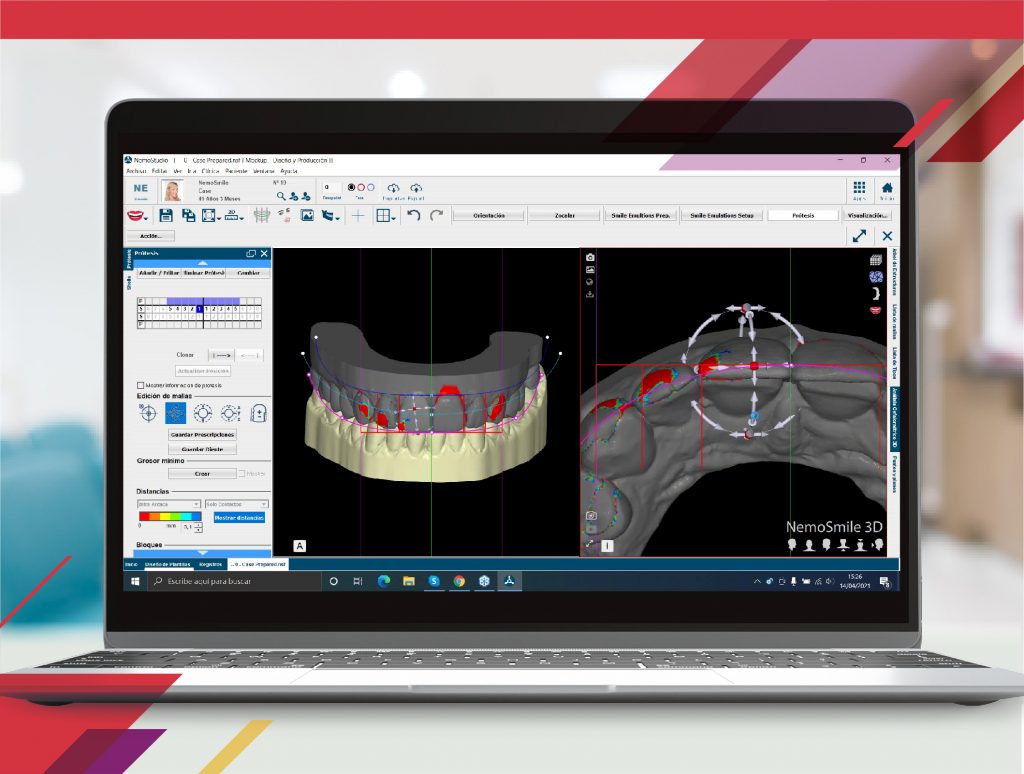This screenshot has height=774, width=1024.
Task: Switch to the Prótesis workflow tab
Action: [x=803, y=215]
